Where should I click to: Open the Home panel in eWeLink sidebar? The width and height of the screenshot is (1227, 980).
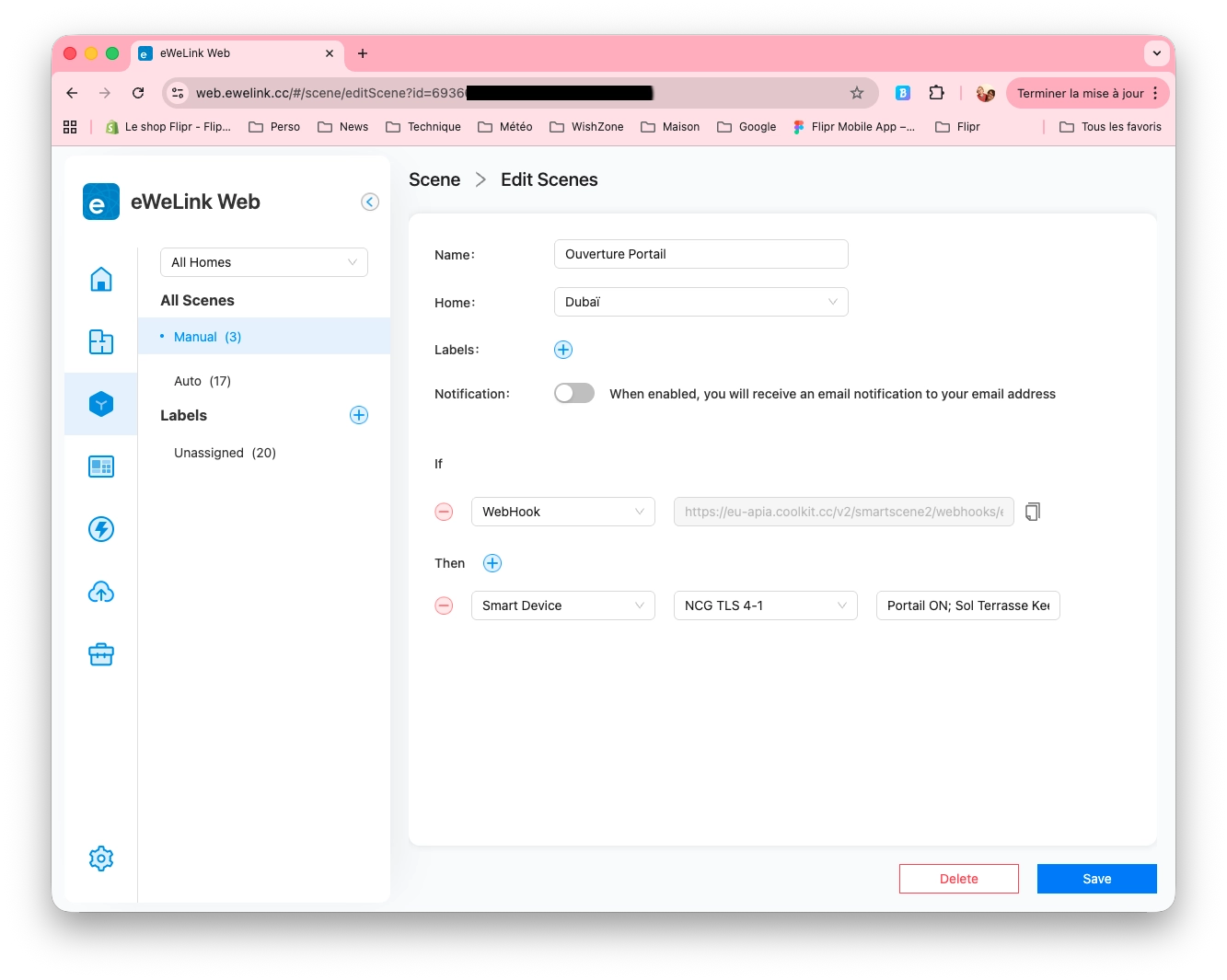100,279
